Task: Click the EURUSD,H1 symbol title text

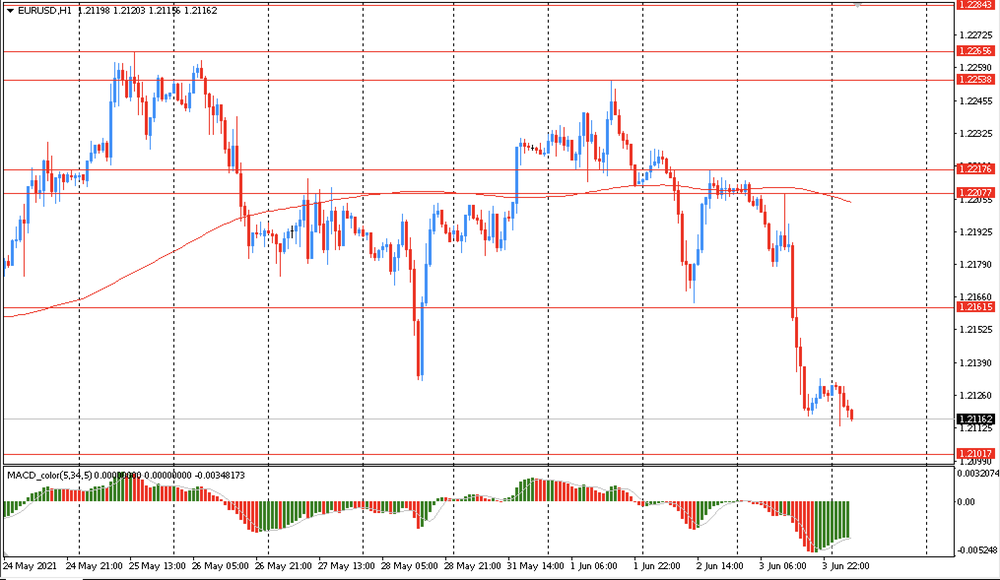Action: (x=44, y=10)
